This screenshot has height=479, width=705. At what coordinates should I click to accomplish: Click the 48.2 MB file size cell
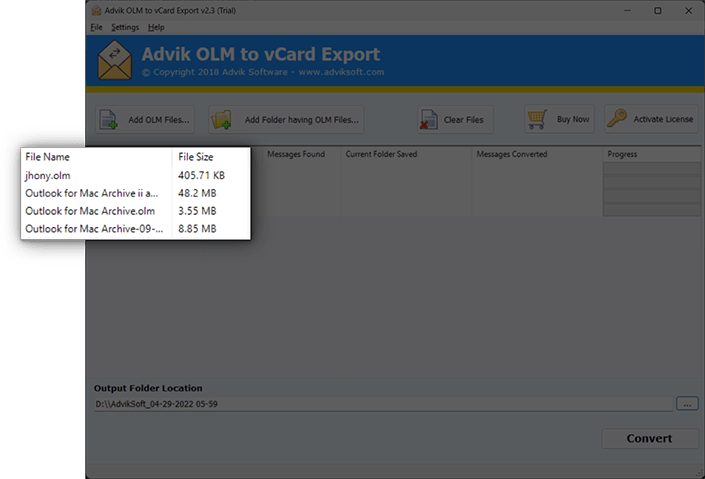click(x=197, y=193)
